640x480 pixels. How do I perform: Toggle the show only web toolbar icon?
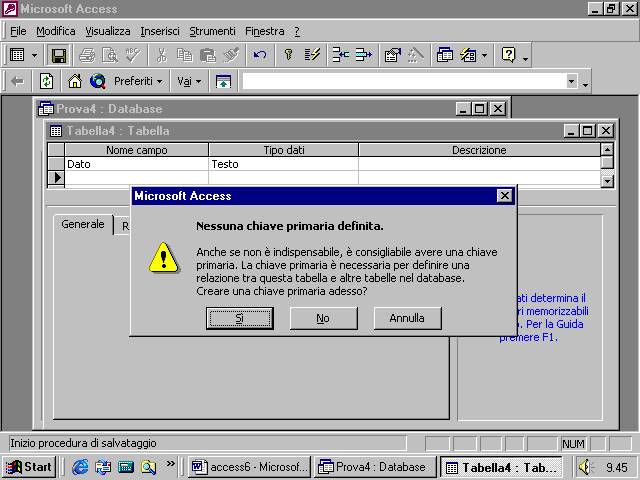pyautogui.click(x=223, y=81)
